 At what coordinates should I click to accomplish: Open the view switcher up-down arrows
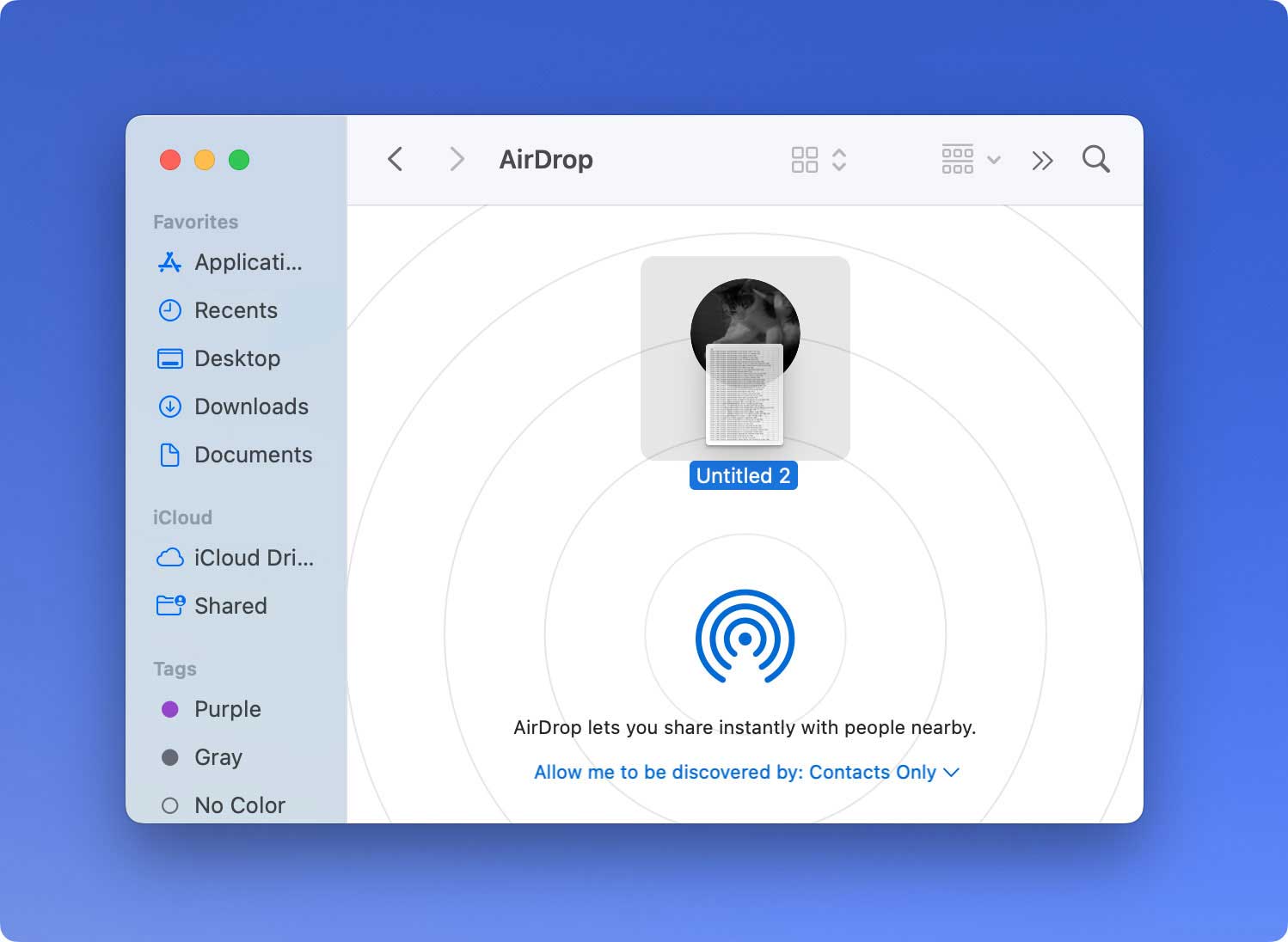839,160
